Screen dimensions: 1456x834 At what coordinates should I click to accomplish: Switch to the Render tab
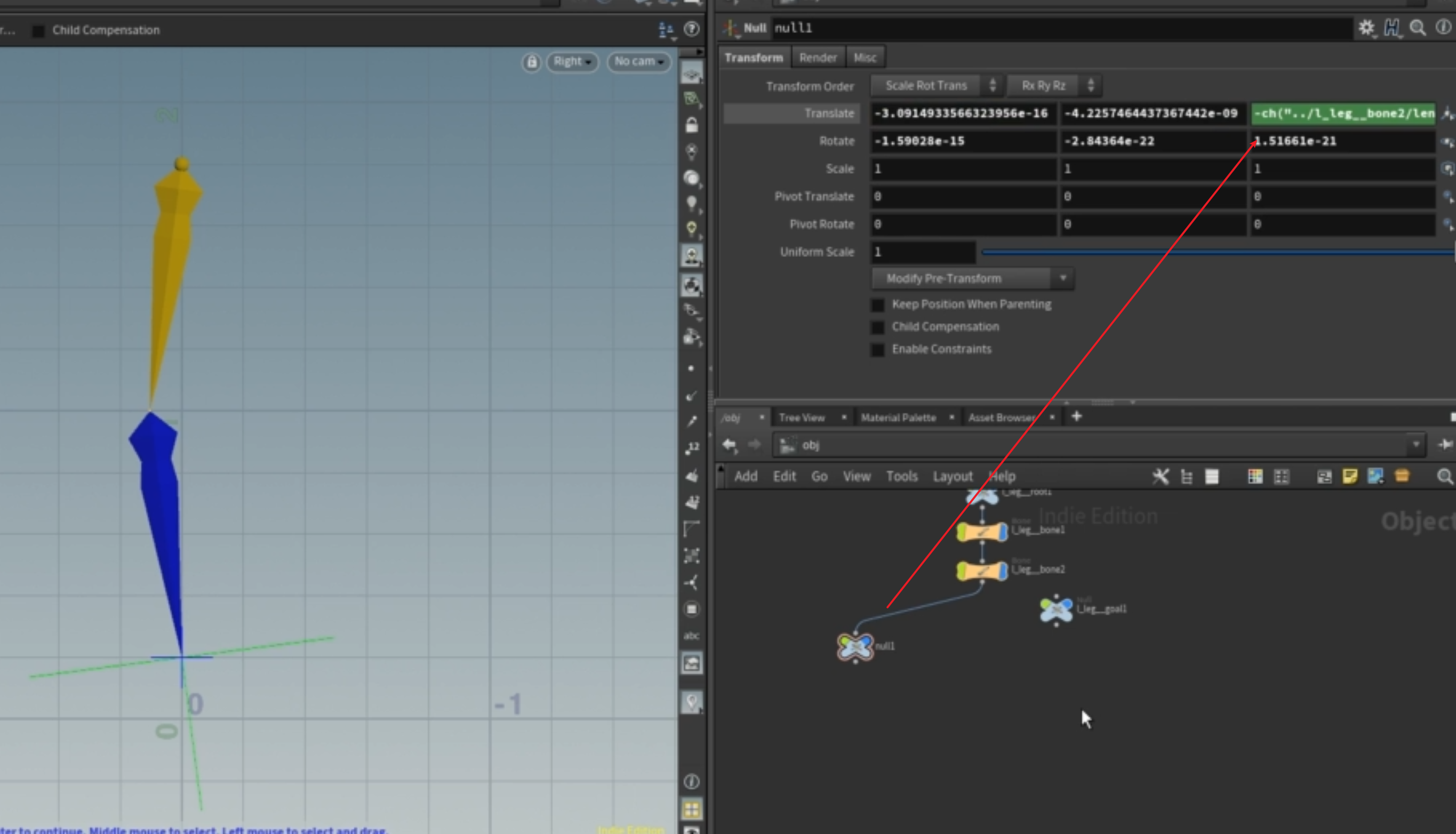click(818, 57)
